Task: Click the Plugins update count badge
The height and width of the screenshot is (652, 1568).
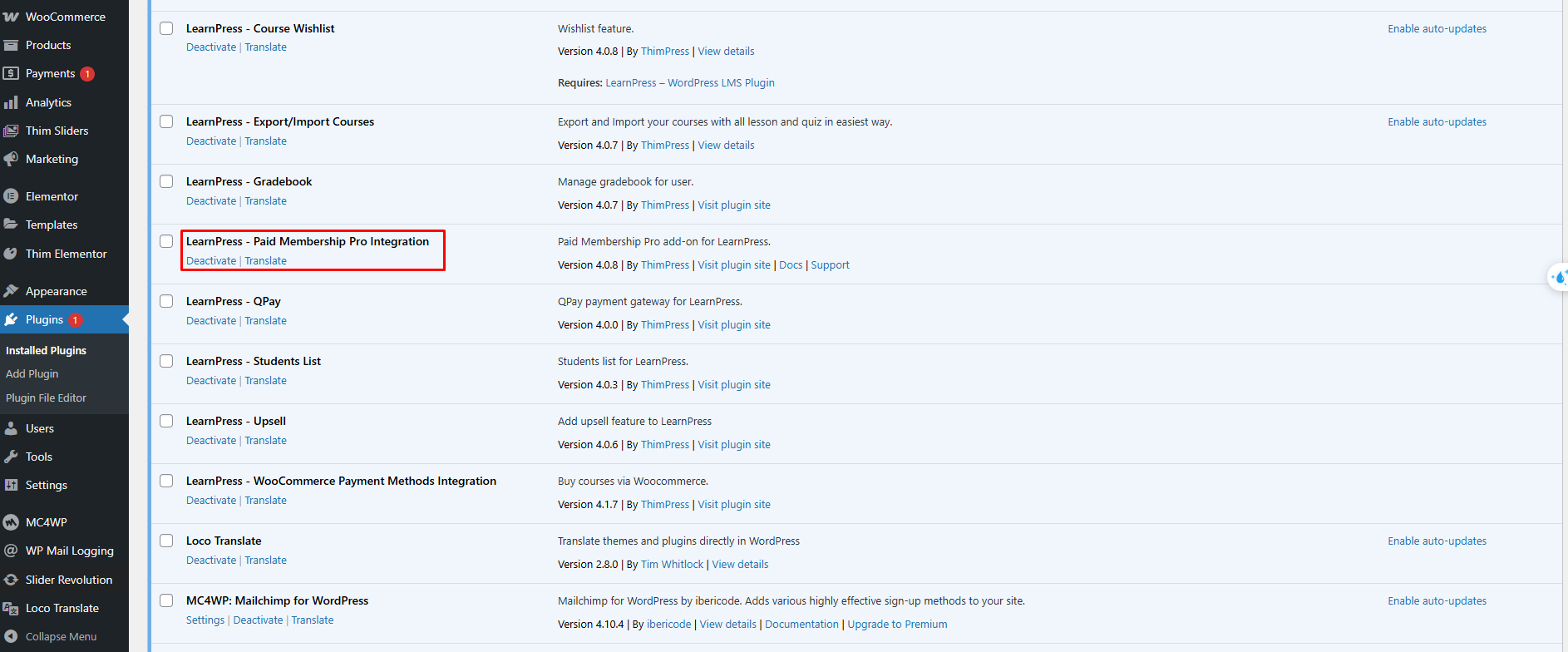Action: pos(75,320)
